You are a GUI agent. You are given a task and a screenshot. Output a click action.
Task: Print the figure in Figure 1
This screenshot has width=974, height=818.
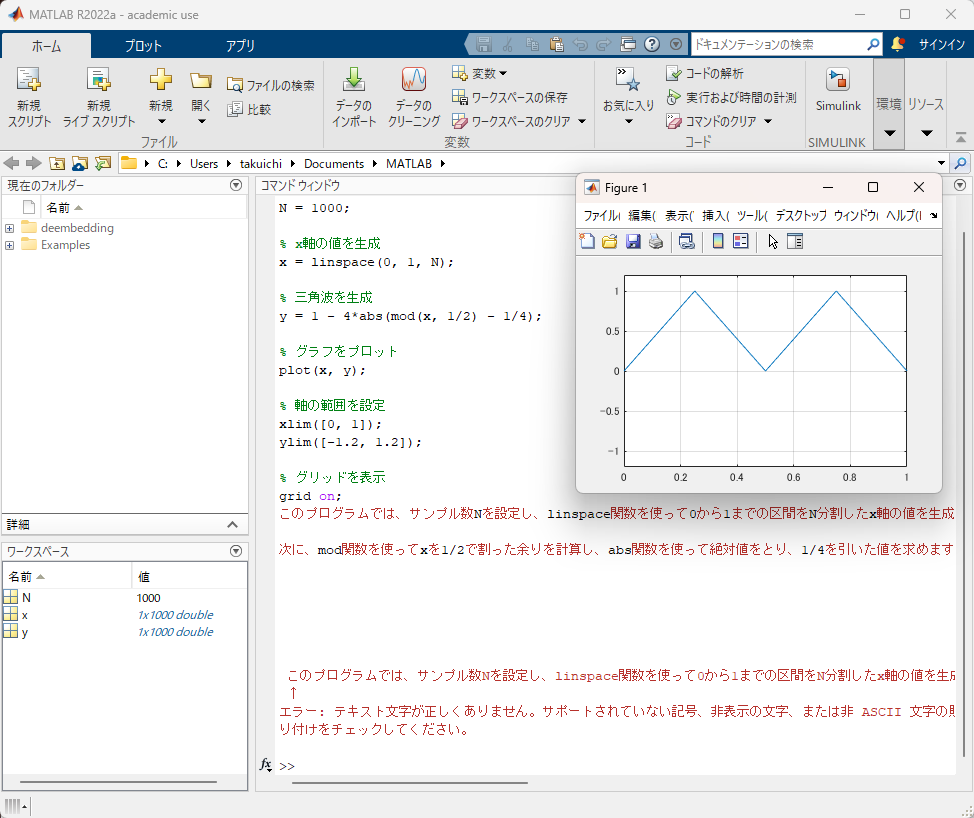pos(656,241)
